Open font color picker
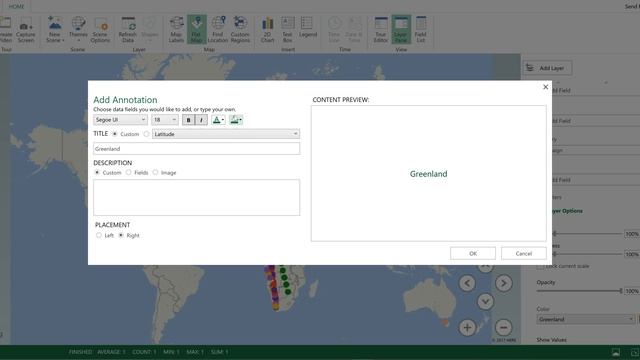The image size is (640, 360). tap(218, 120)
